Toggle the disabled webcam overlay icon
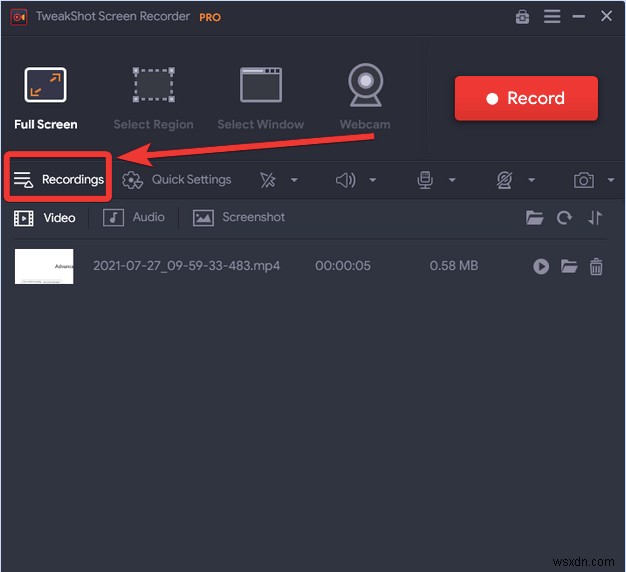Viewport: 626px width, 572px height. click(x=504, y=180)
